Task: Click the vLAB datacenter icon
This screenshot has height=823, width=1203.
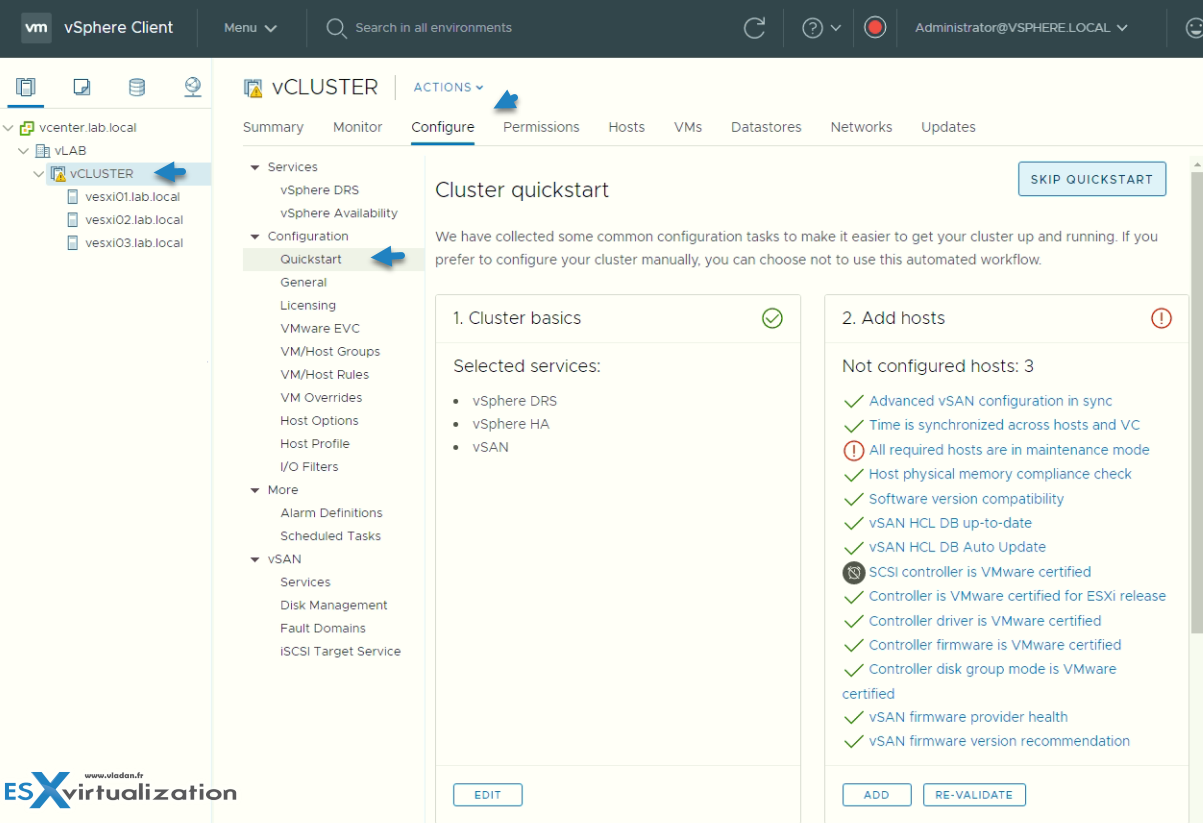Action: (x=42, y=151)
